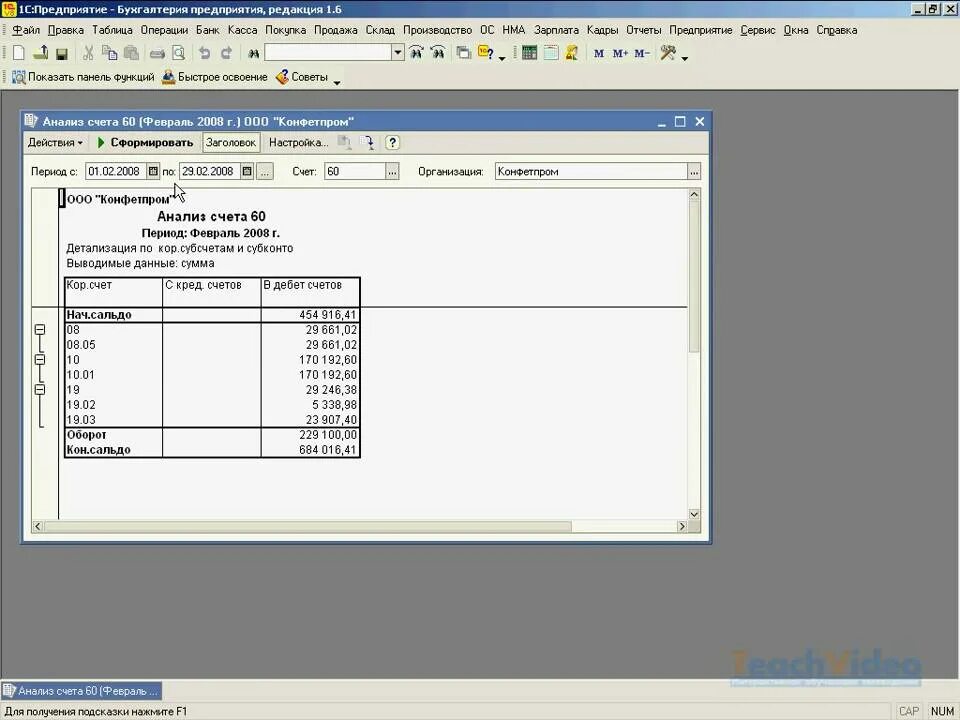Open Print preview icon
The image size is (960, 720).
pyautogui.click(x=179, y=53)
